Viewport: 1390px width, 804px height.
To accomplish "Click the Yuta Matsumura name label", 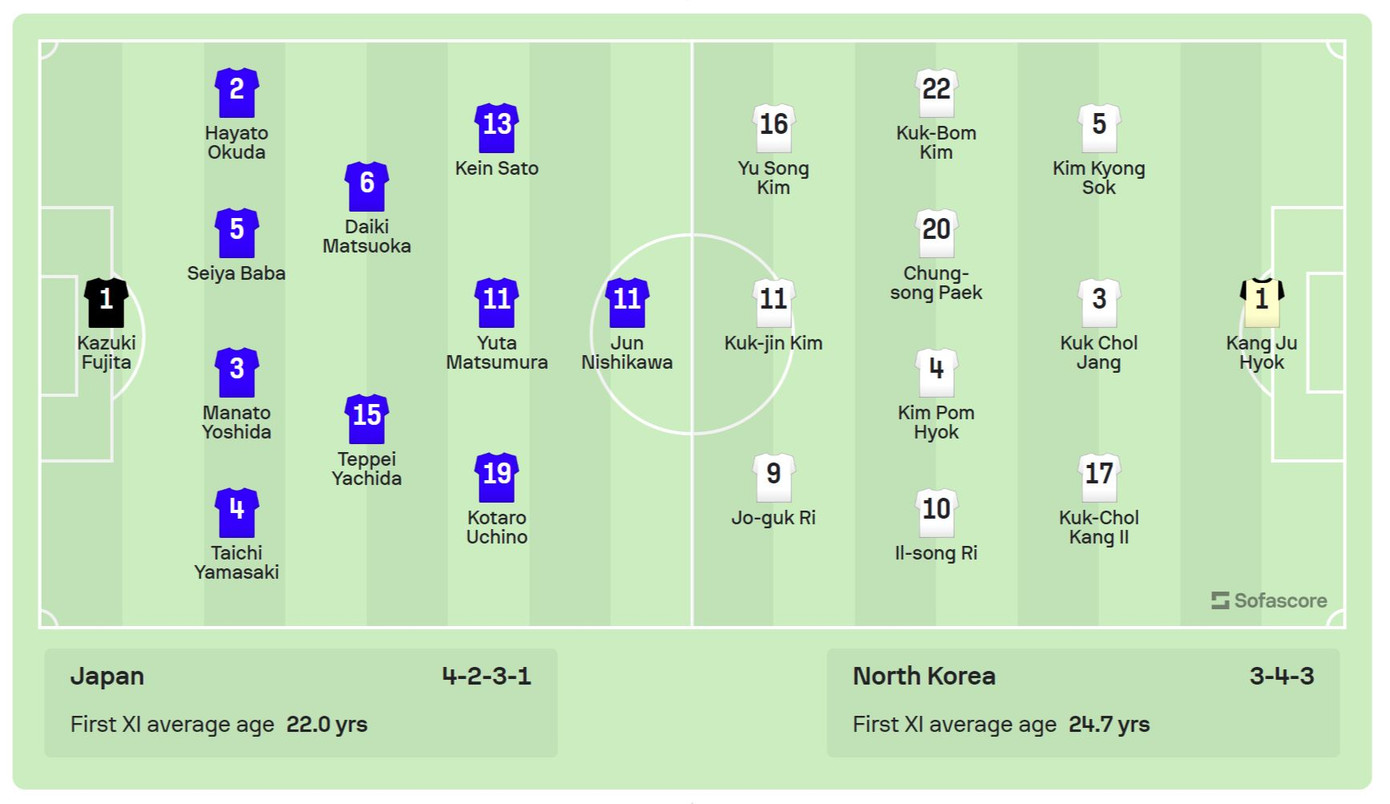I will pos(497,352).
